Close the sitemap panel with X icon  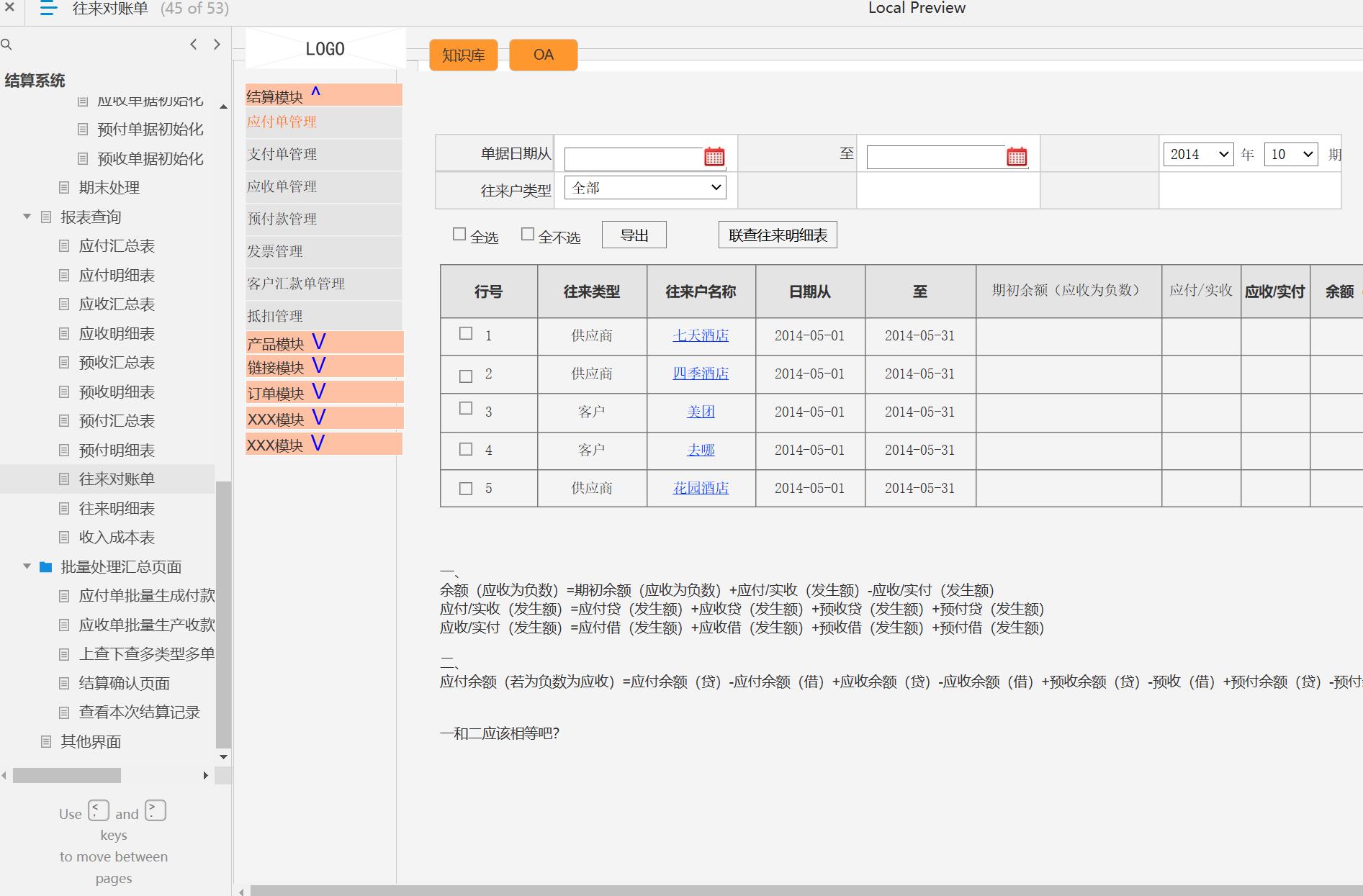coord(10,7)
